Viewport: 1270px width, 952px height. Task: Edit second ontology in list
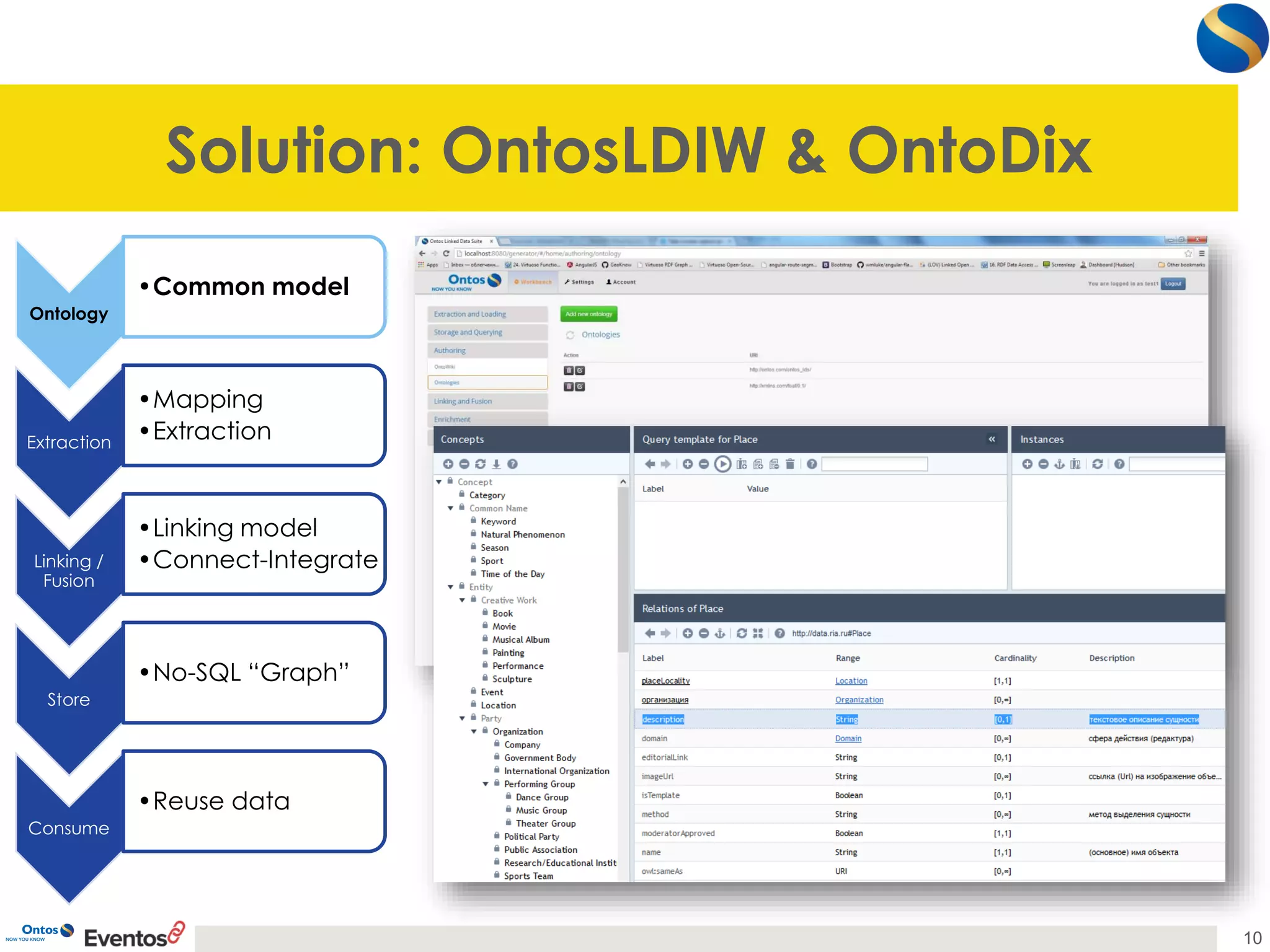click(x=580, y=387)
